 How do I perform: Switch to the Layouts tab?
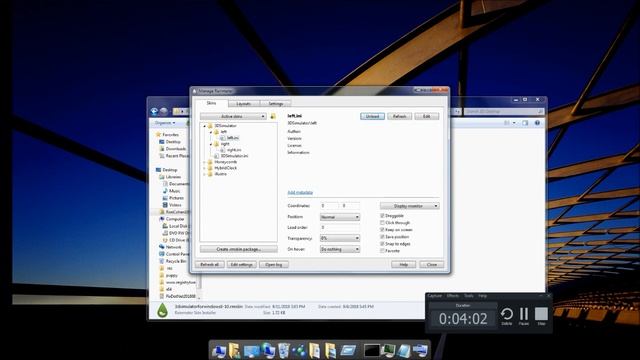pos(244,104)
